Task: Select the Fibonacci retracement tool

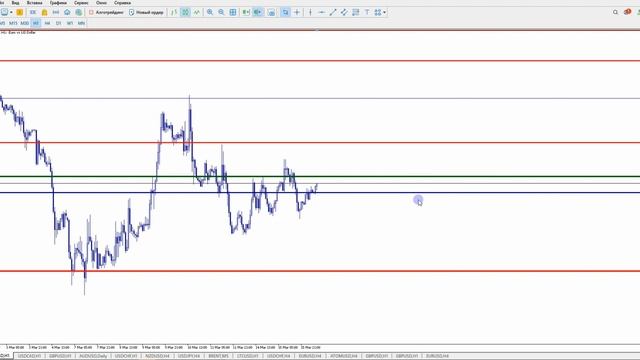Action: pos(356,12)
